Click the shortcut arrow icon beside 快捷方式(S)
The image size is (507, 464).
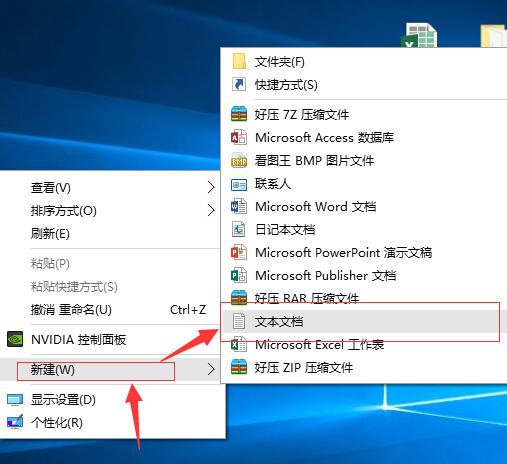[x=239, y=84]
